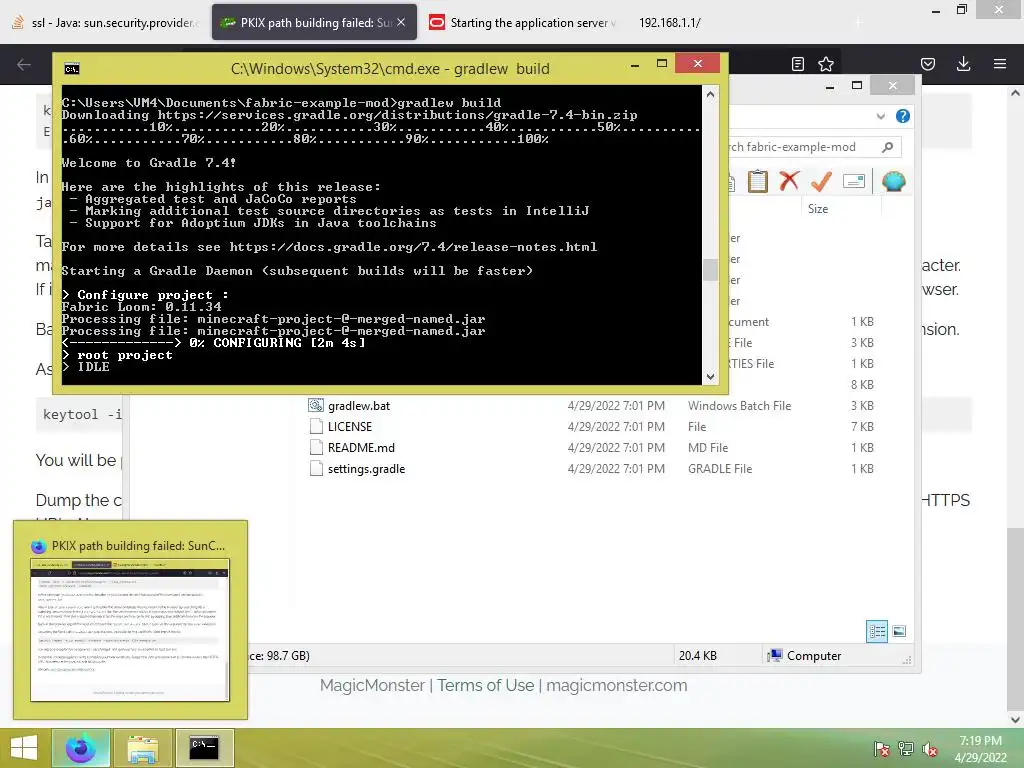Switch to the 'ssl - Java: sun.security.provider' tab
Image resolution: width=1024 pixels, height=768 pixels.
(x=106, y=22)
